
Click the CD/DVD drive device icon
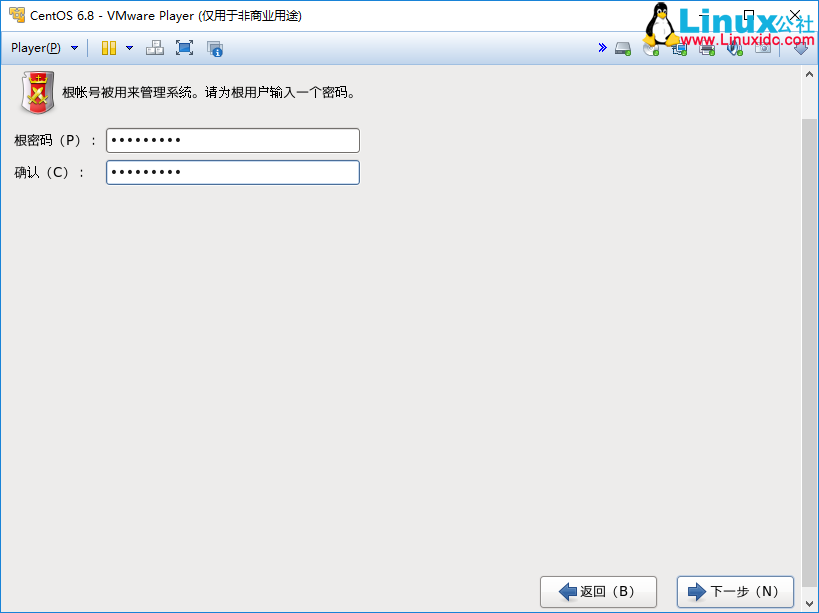coord(651,48)
